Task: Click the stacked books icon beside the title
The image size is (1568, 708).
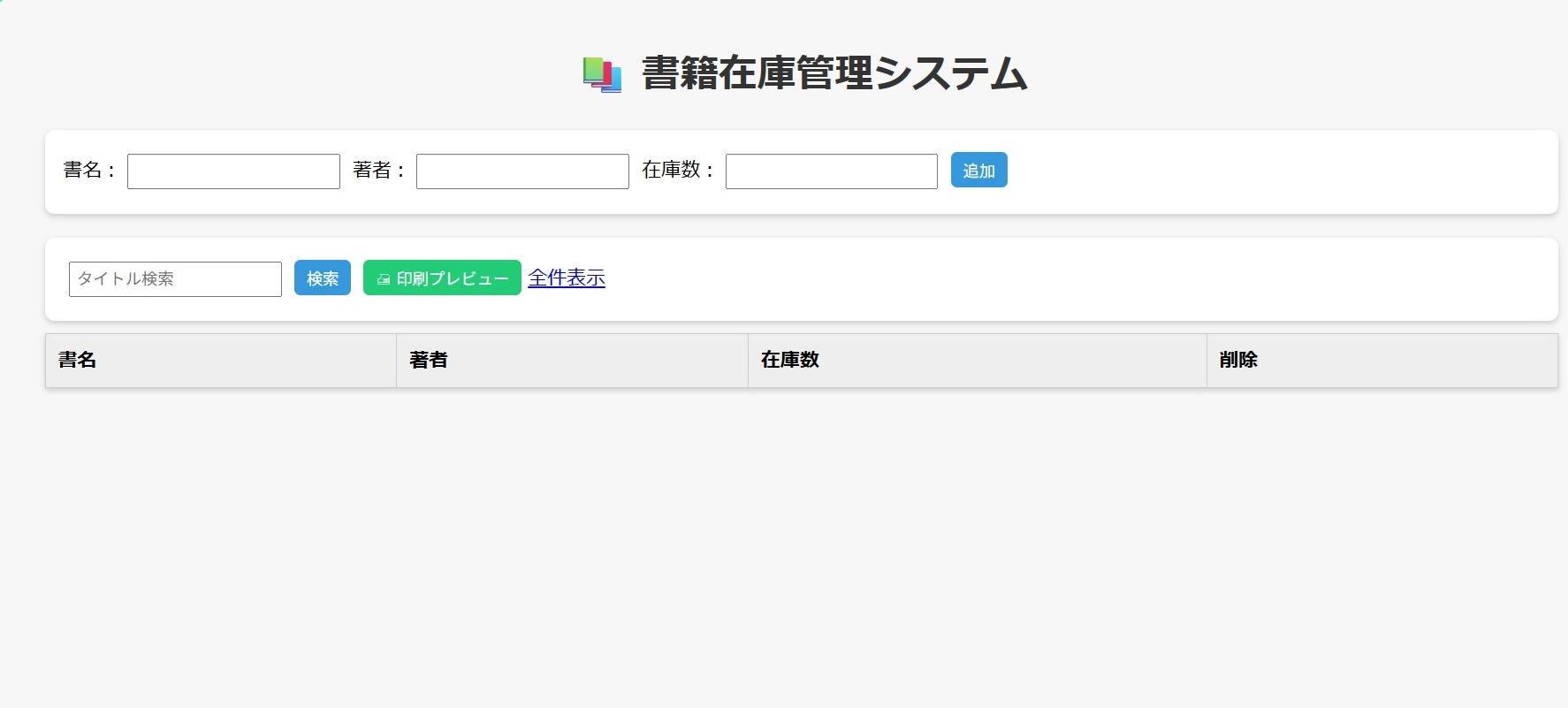Action: (602, 74)
